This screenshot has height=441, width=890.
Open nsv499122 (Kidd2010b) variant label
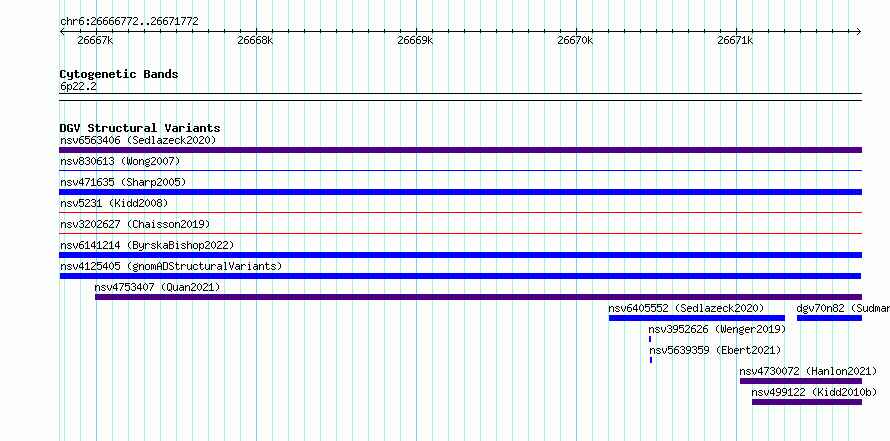pos(815,392)
